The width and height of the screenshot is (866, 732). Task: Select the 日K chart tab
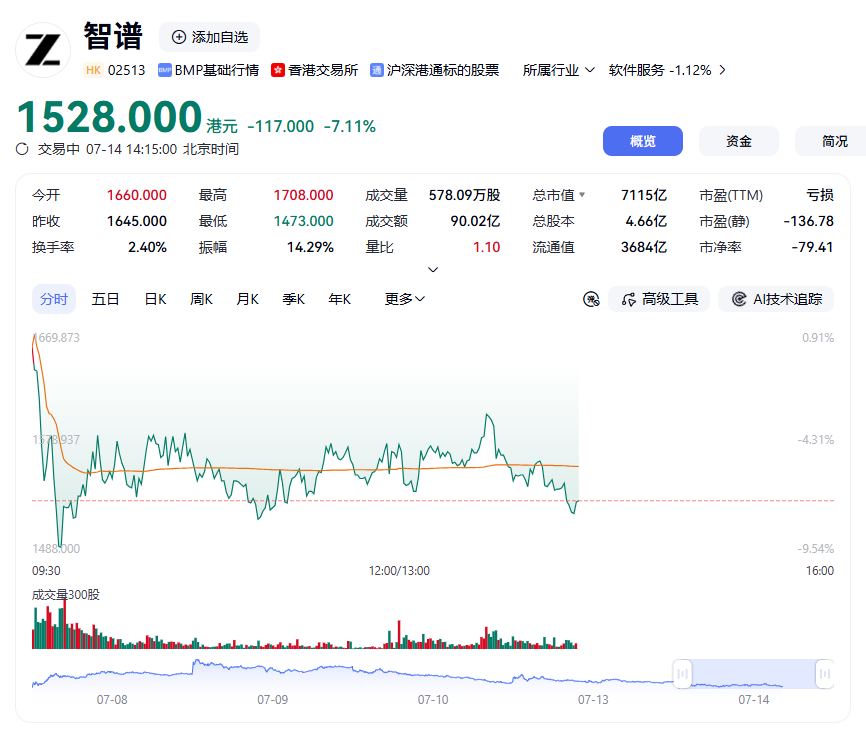(155, 299)
